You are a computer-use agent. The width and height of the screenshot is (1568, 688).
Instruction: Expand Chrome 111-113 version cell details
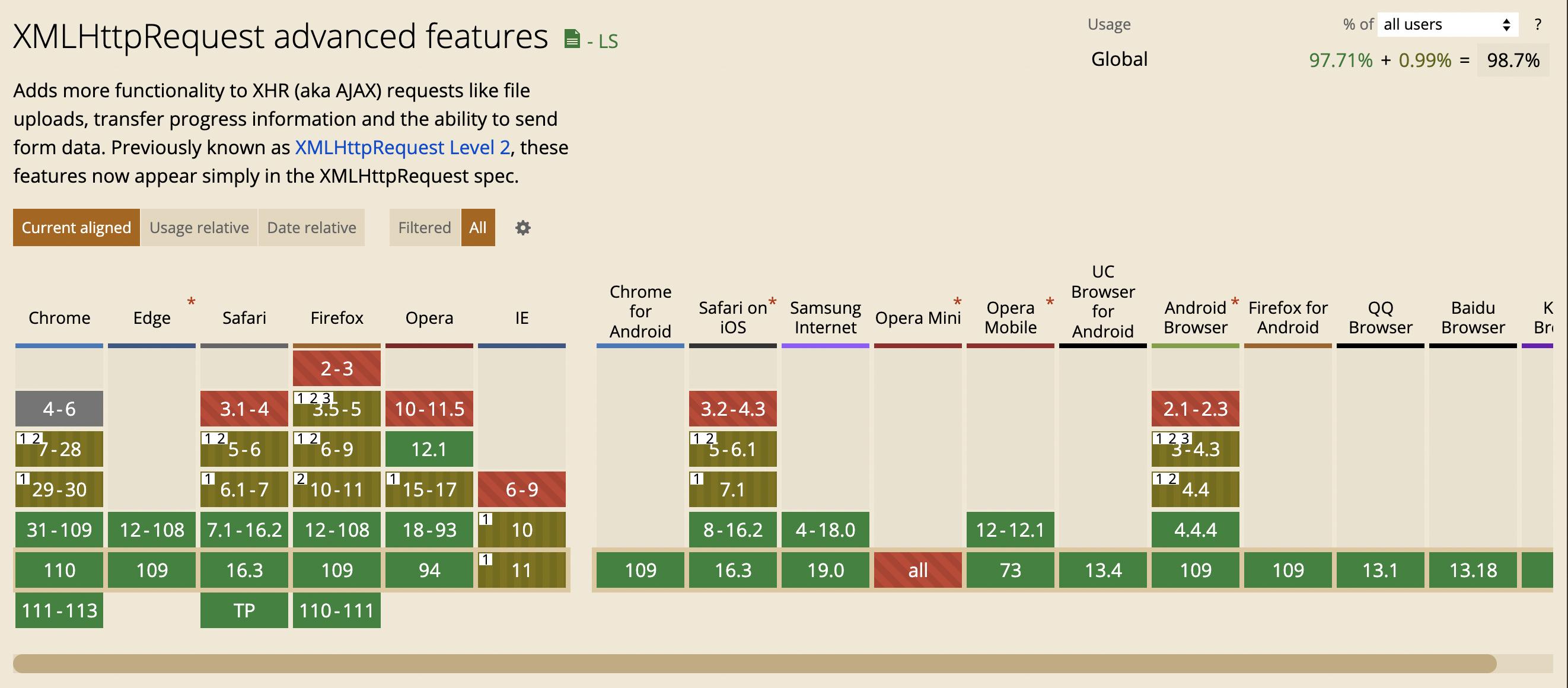(59, 610)
